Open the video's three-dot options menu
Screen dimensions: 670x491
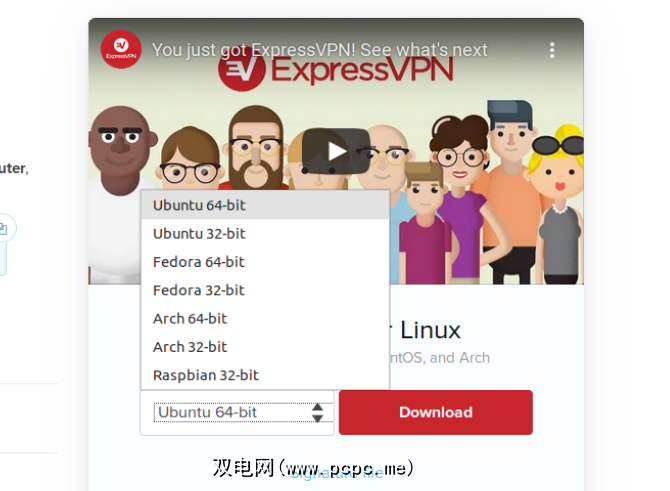coord(552,50)
